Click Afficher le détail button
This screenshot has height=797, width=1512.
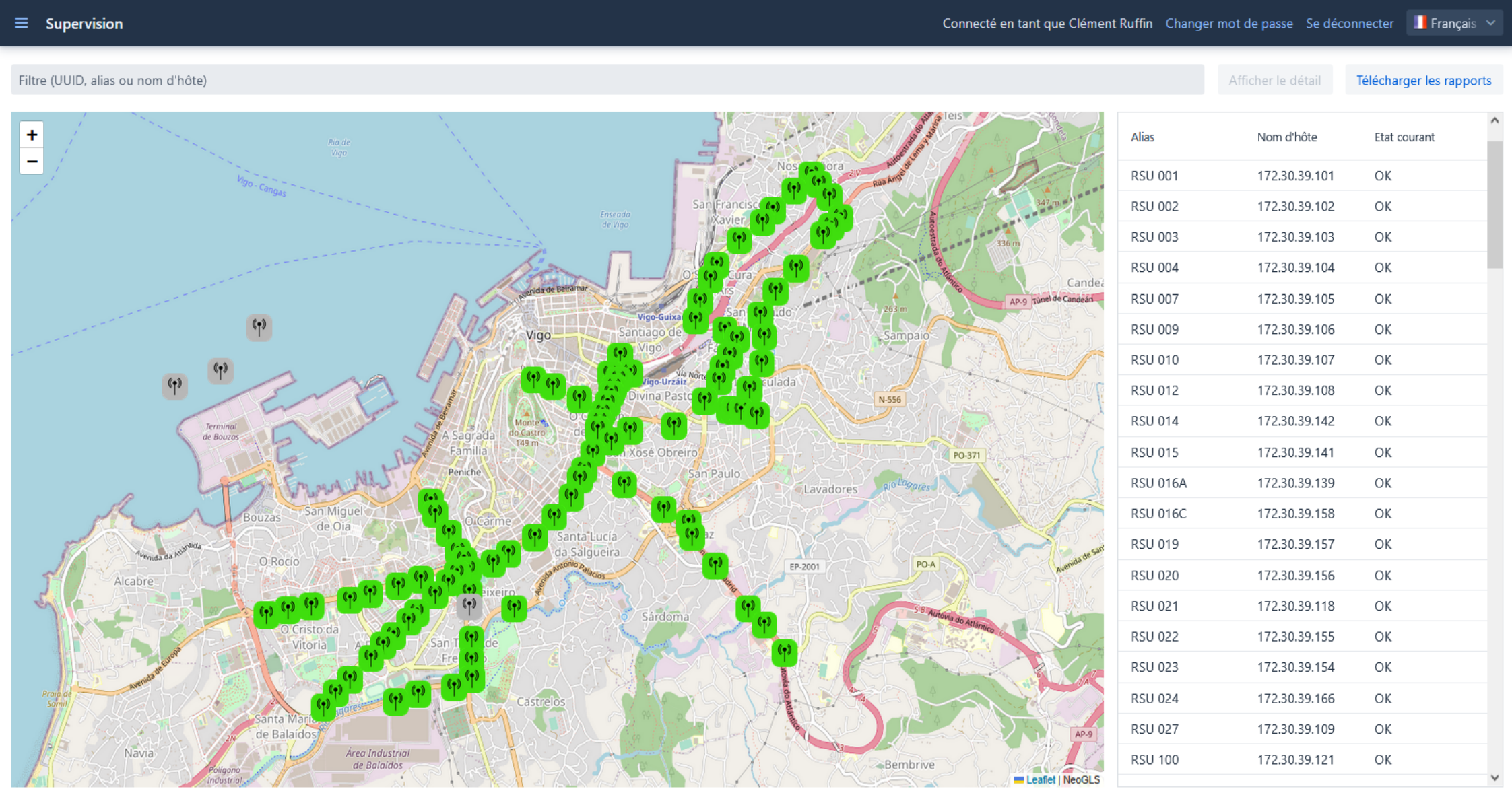pyautogui.click(x=1274, y=80)
